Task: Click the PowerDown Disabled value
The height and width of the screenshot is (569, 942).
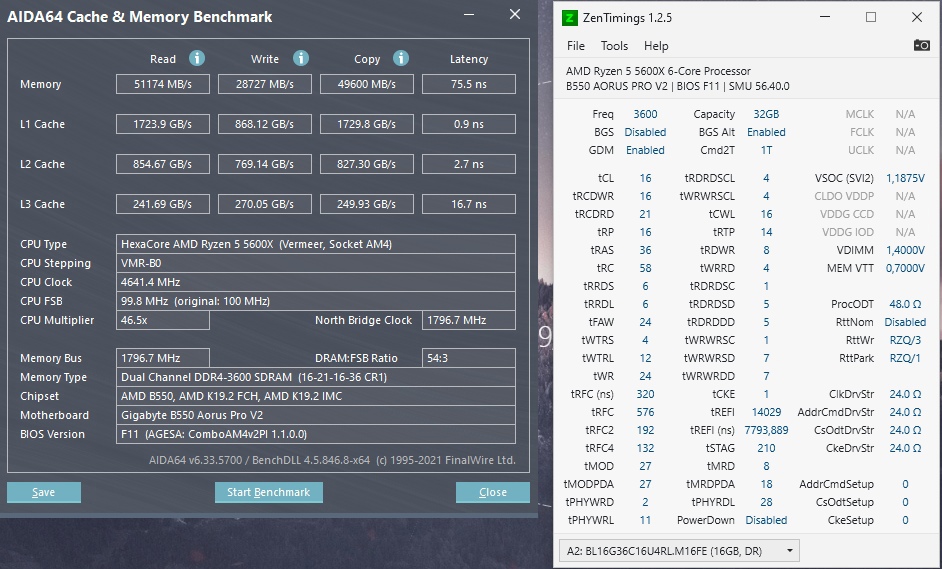Action: [766, 520]
